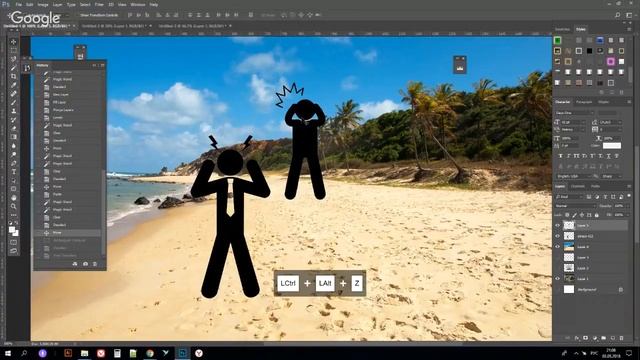The width and height of the screenshot is (640, 360).
Task: Switch to the Paths tab
Action: (x=596, y=187)
